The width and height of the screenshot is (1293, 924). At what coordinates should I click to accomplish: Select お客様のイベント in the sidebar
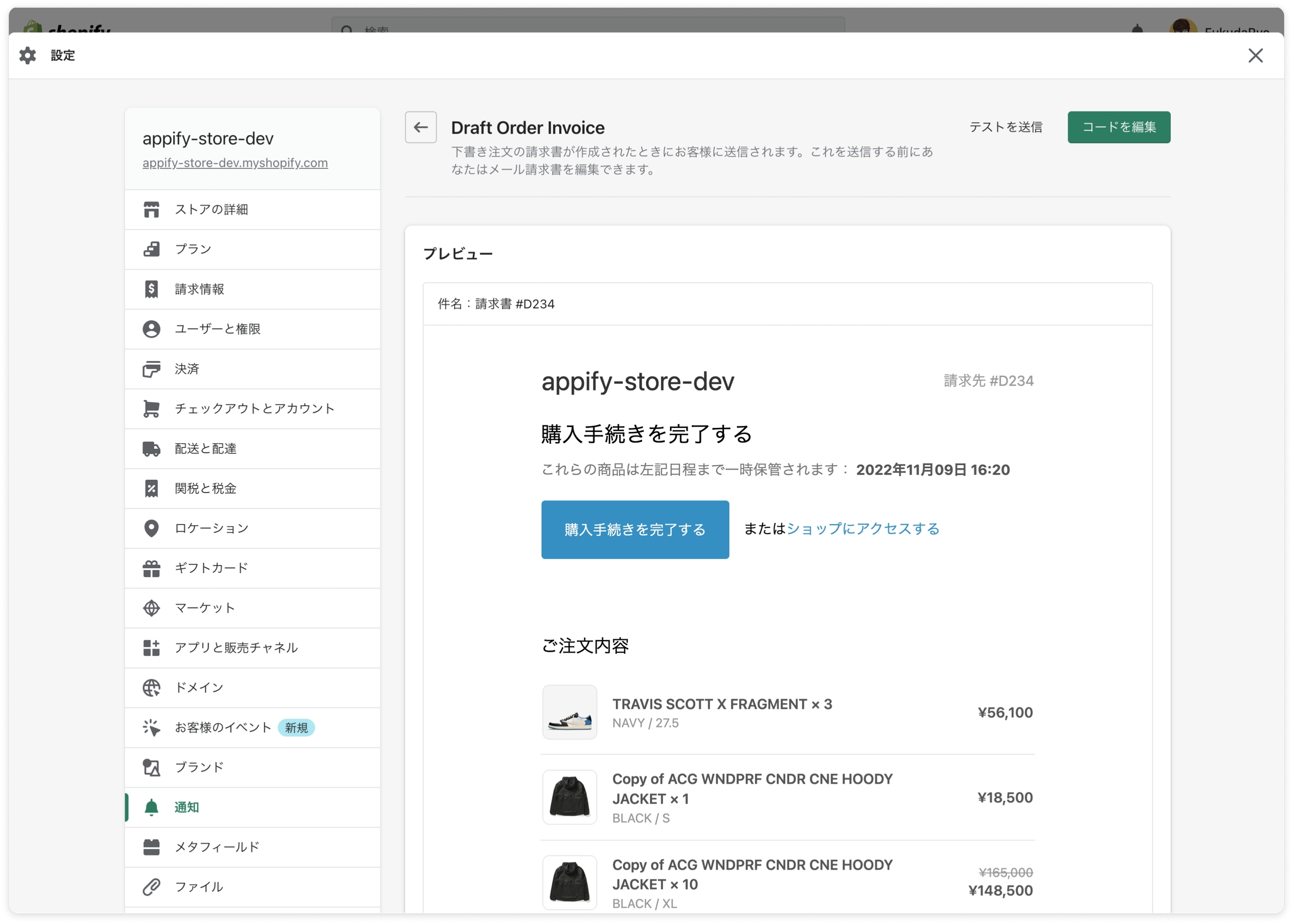pyautogui.click(x=253, y=727)
